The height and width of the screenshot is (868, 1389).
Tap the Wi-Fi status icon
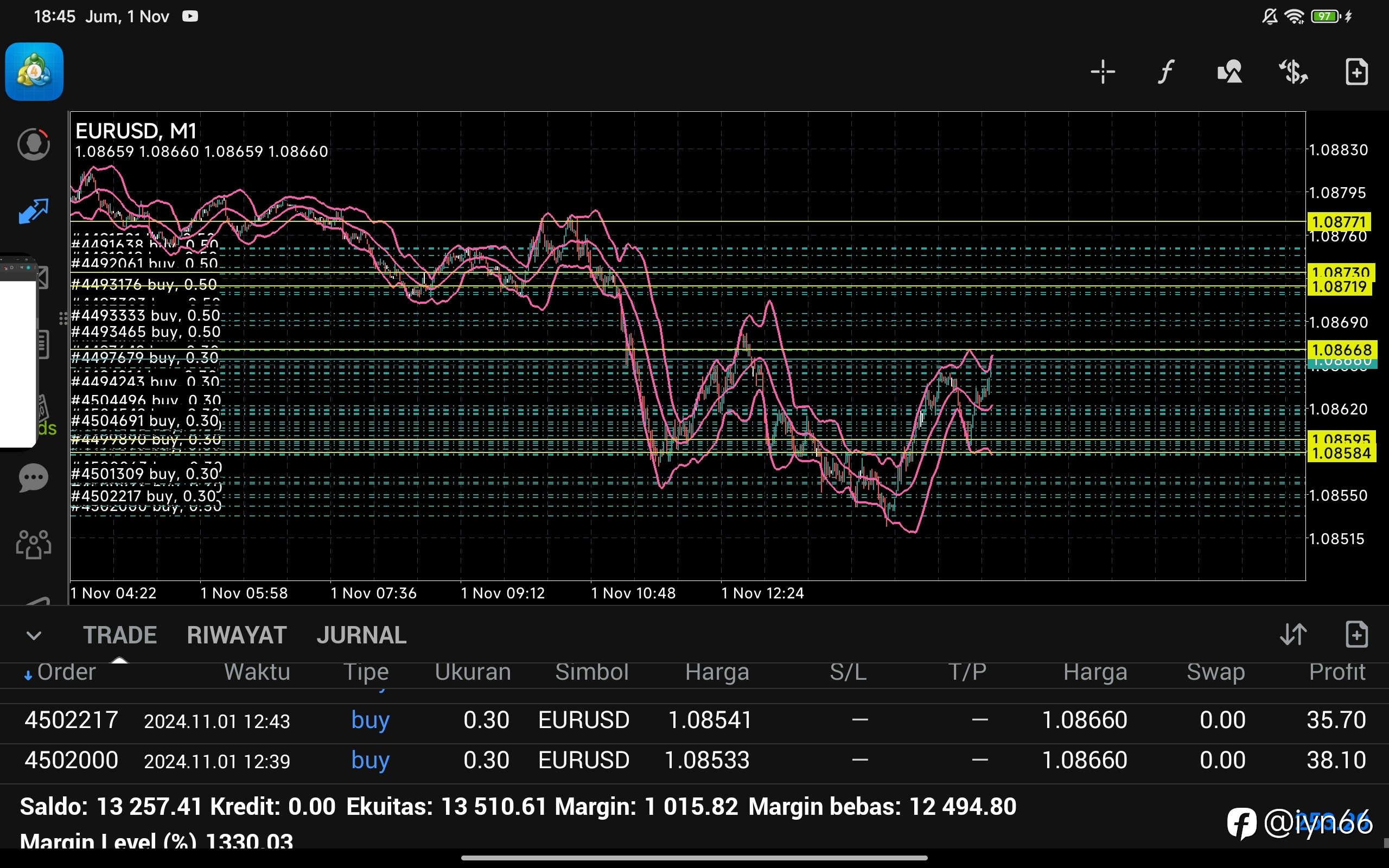(x=1295, y=17)
